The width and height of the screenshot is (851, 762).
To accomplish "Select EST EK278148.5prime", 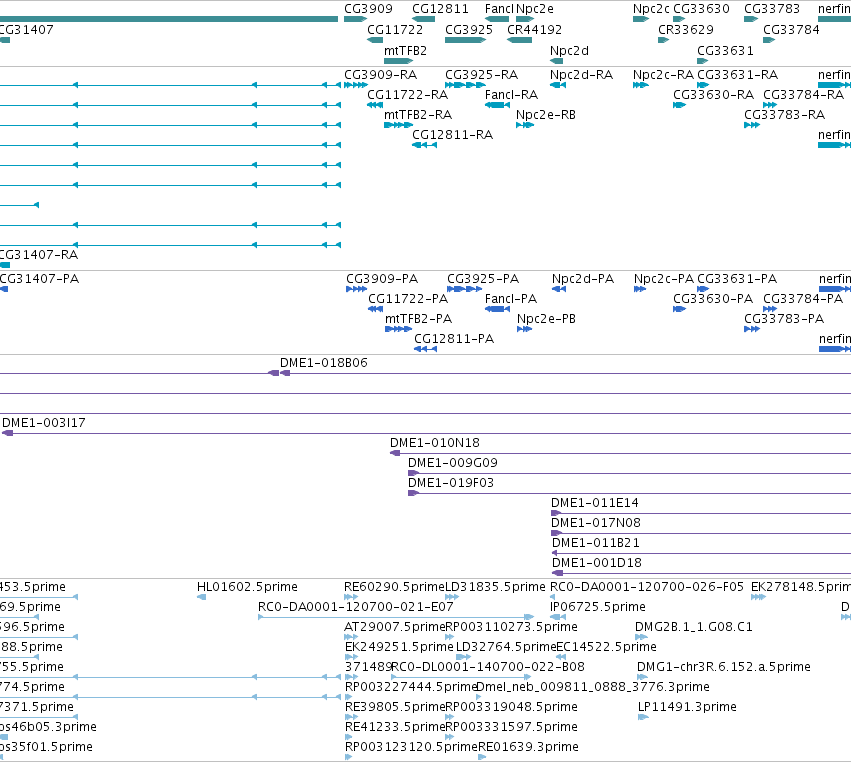I will click(x=801, y=587).
